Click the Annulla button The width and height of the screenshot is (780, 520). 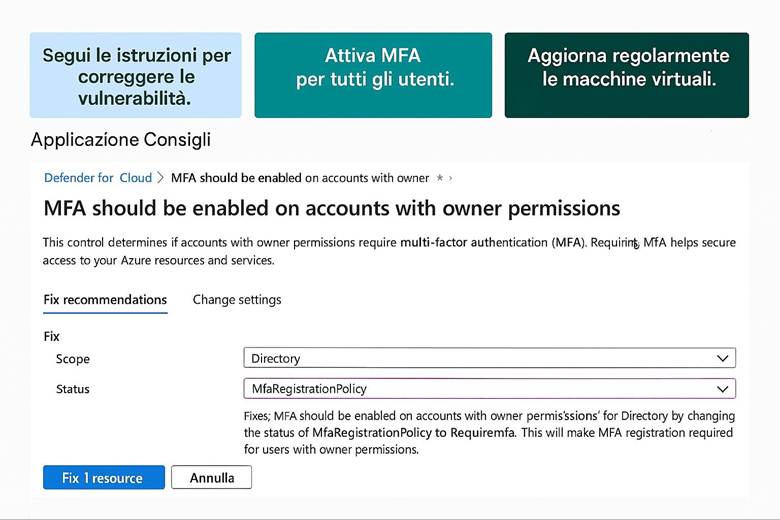coord(211,478)
